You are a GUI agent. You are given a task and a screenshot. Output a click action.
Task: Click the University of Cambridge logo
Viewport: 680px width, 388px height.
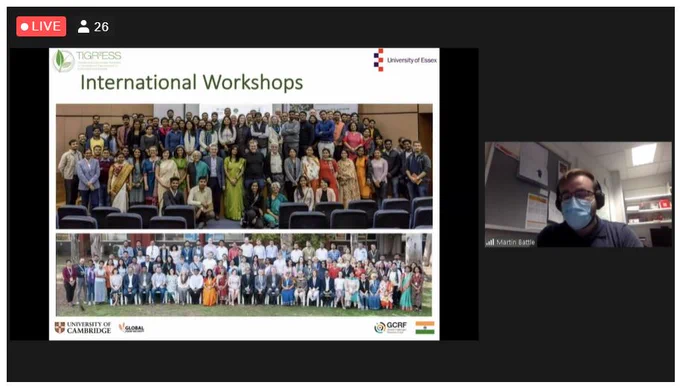[83, 328]
